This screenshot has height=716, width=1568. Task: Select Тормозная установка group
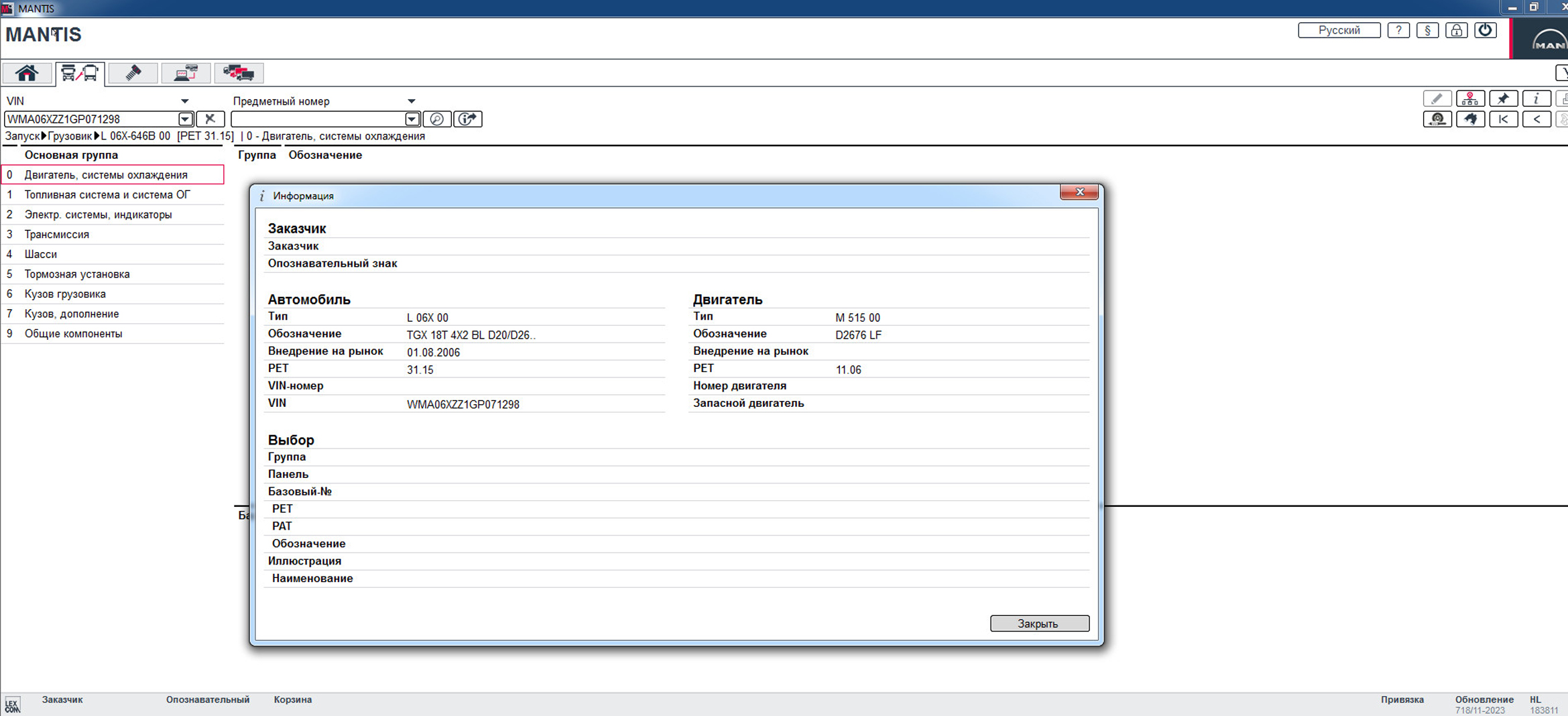(x=77, y=274)
